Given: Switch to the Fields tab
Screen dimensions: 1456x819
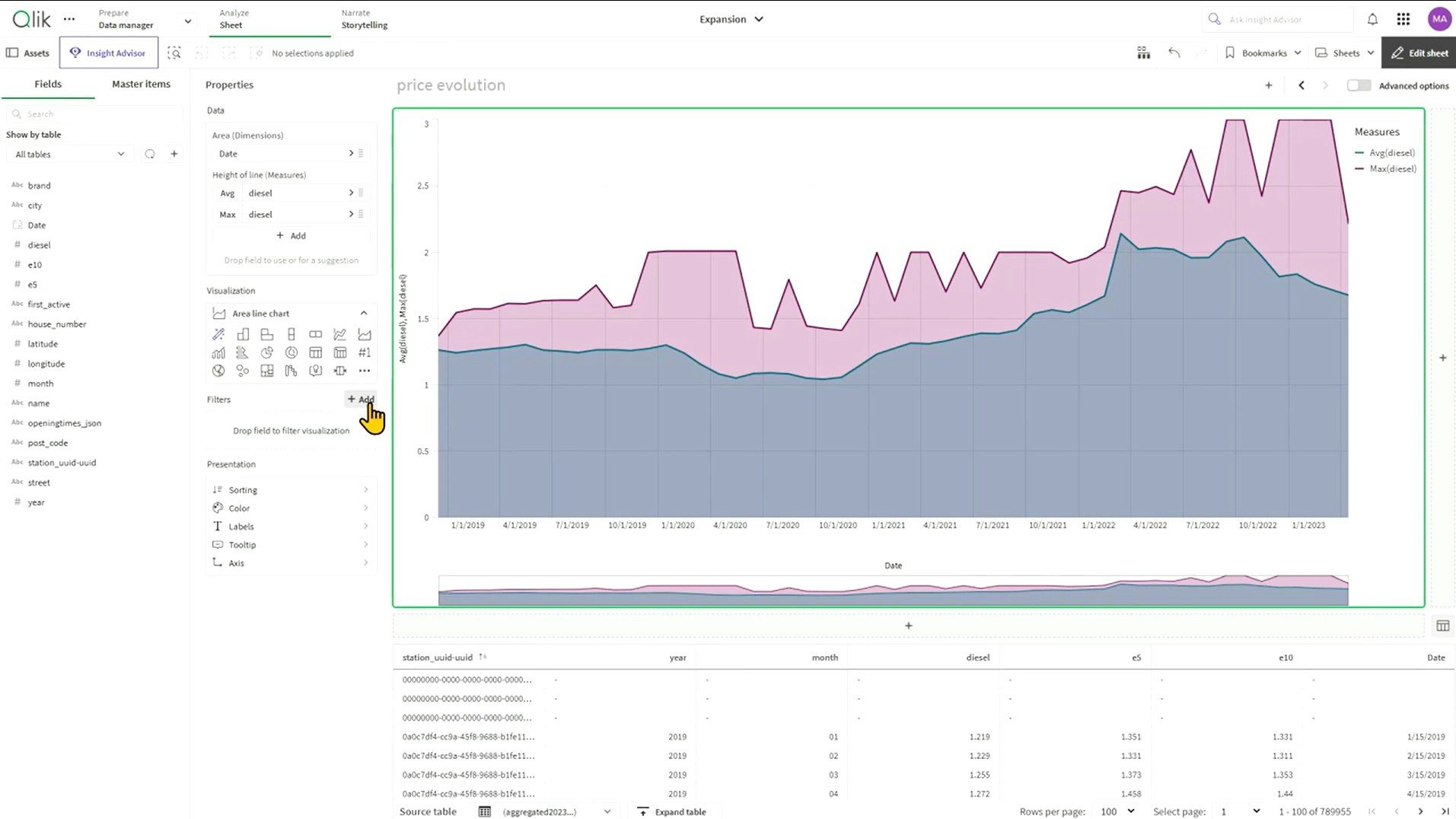Looking at the screenshot, I should point(48,84).
